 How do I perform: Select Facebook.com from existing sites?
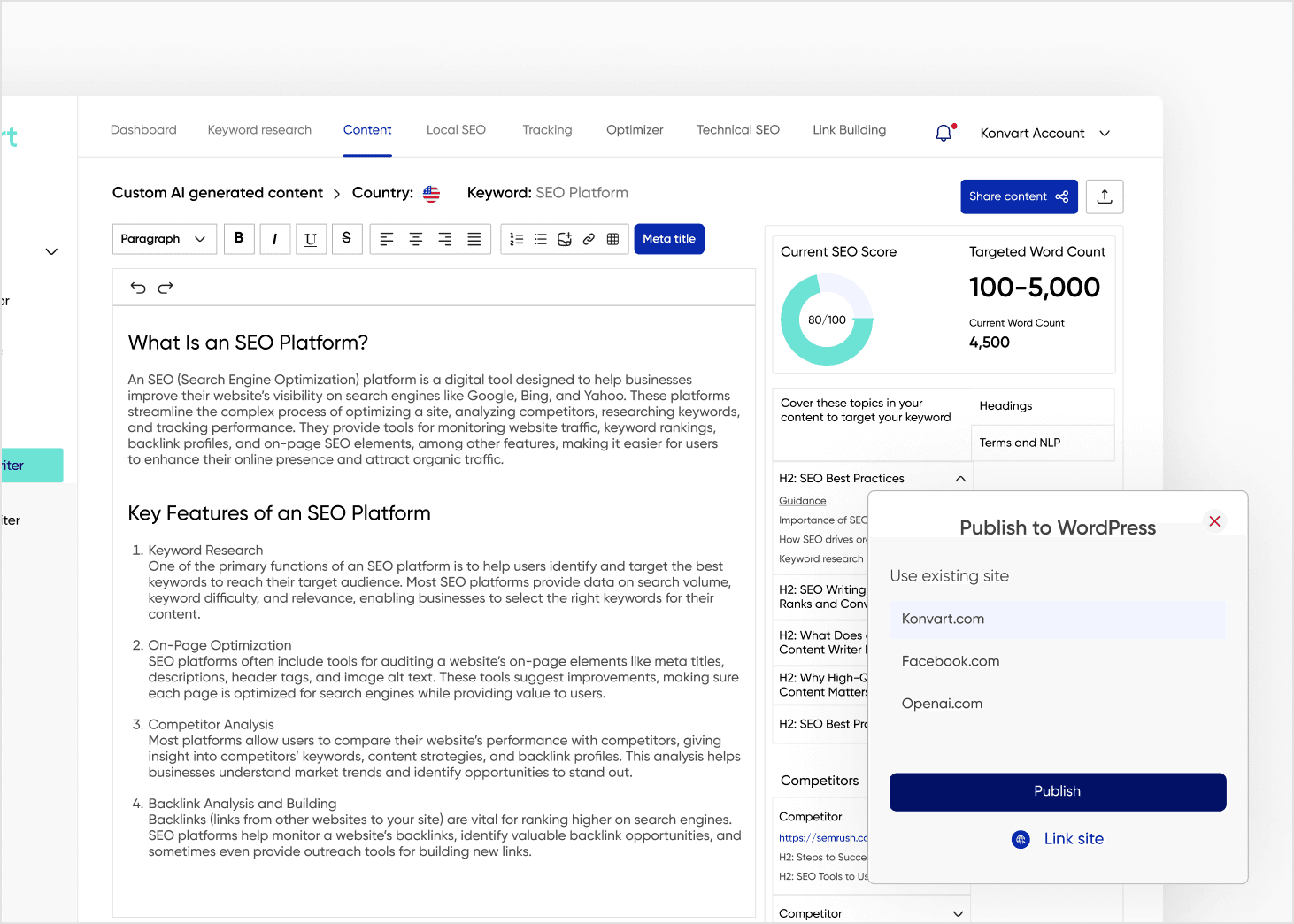[951, 661]
